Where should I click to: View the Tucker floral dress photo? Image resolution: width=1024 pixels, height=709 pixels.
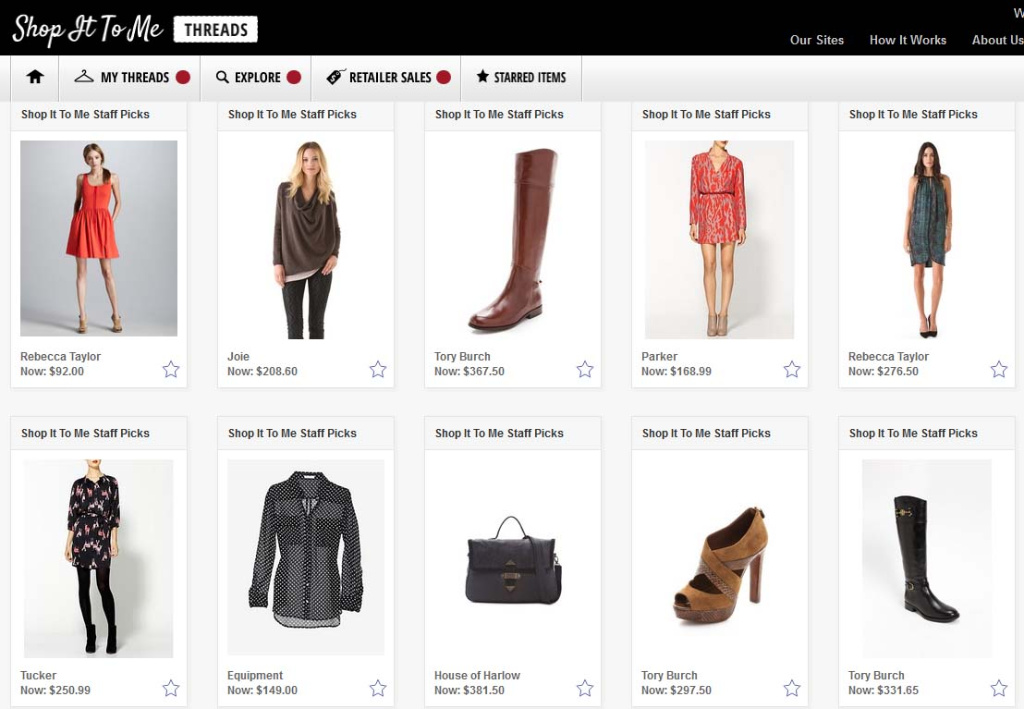click(x=99, y=558)
